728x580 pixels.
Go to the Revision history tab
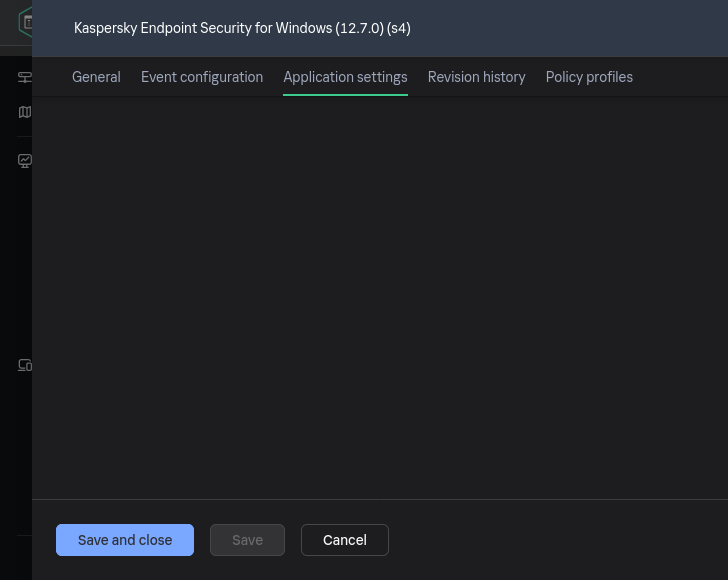476,77
